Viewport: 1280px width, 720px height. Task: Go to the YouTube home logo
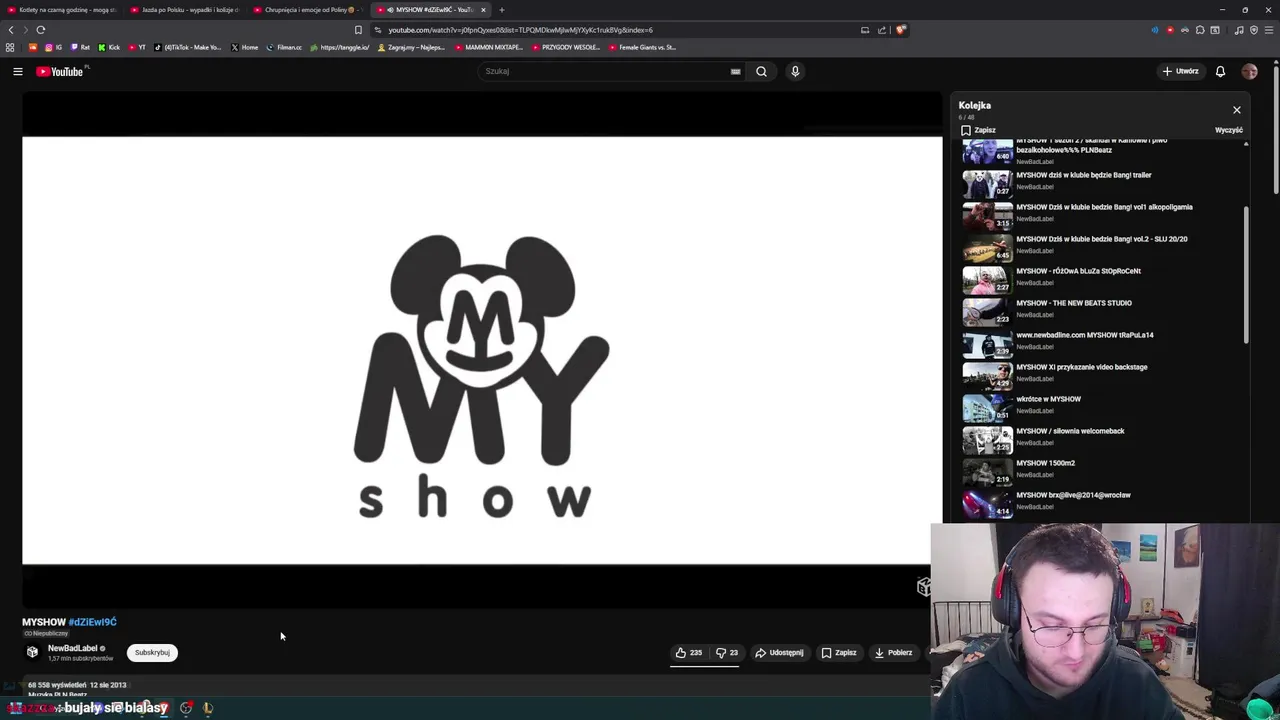click(62, 71)
